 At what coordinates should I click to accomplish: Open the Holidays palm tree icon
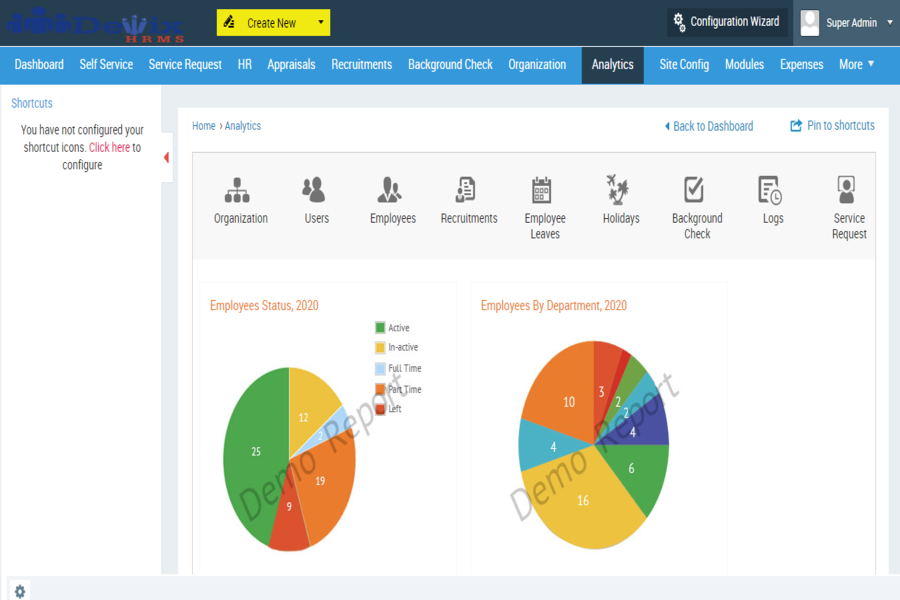pyautogui.click(x=618, y=189)
